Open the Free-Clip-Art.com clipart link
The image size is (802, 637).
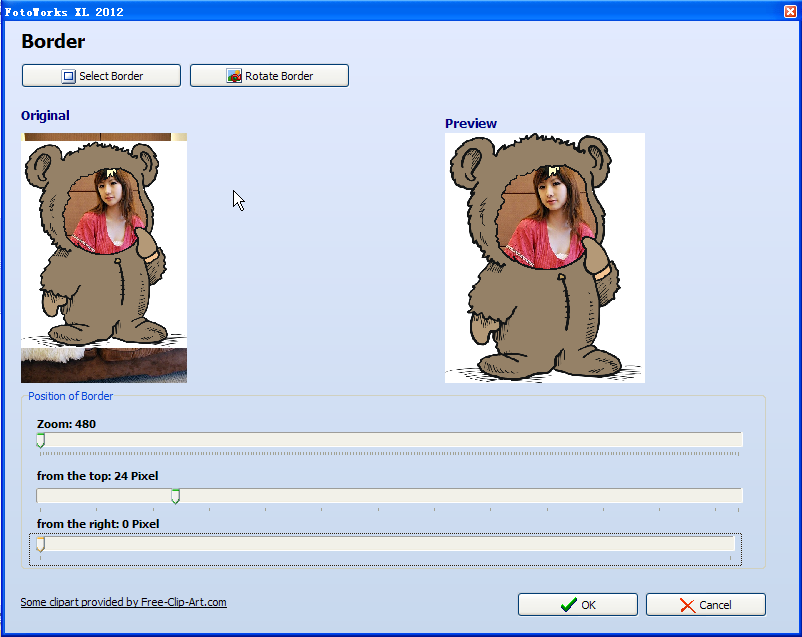(123, 602)
